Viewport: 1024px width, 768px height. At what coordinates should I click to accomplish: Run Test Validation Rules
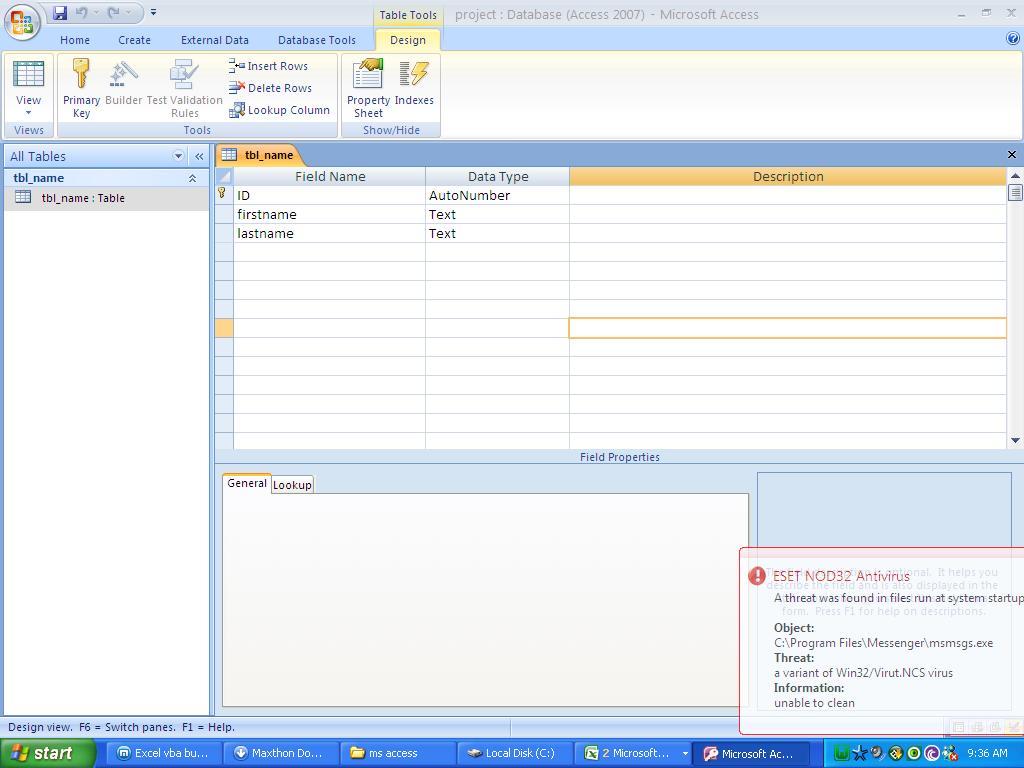pos(184,88)
